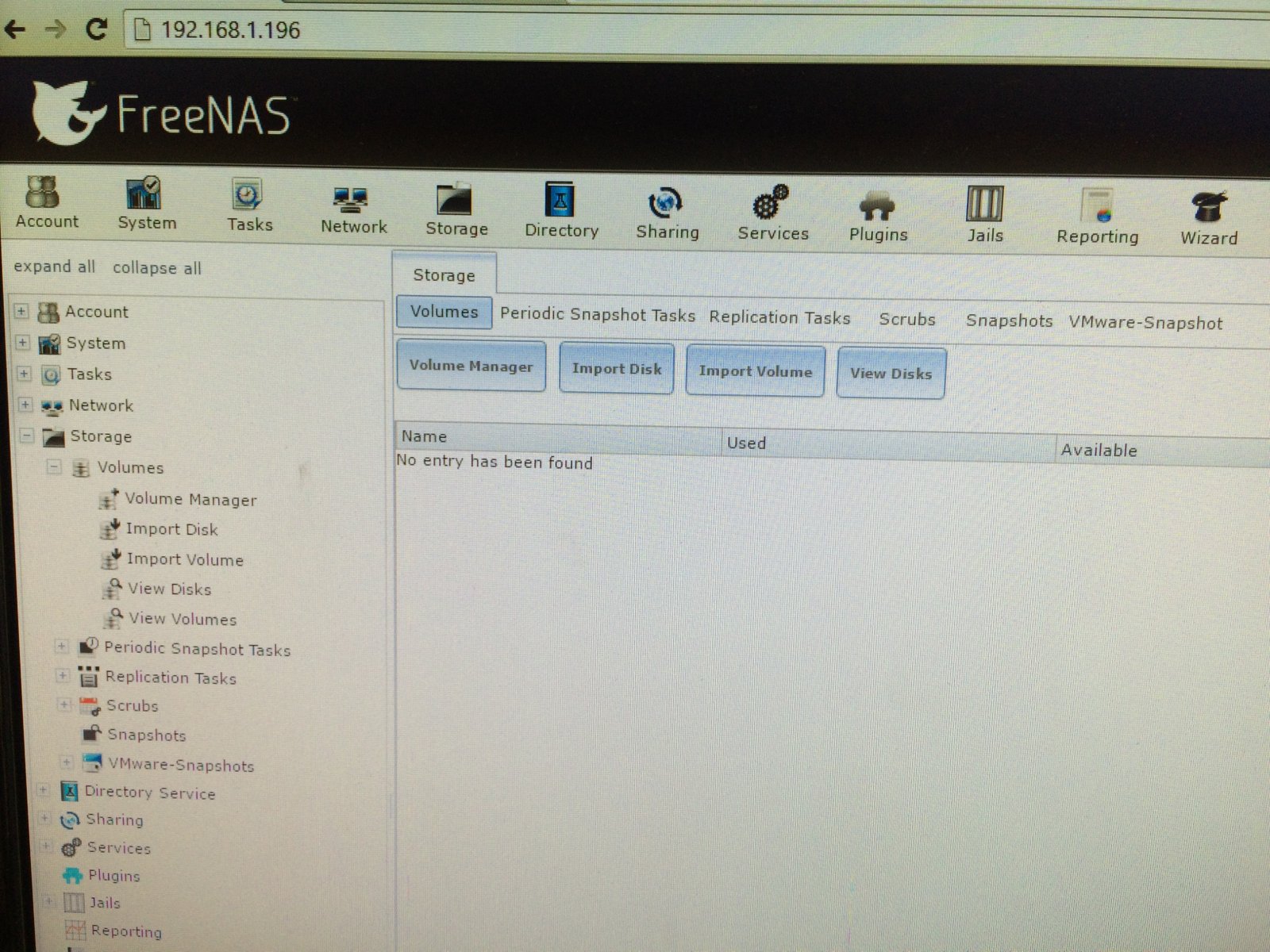Image resolution: width=1270 pixels, height=952 pixels.
Task: Open the Account icon in top toolbar
Action: click(46, 203)
